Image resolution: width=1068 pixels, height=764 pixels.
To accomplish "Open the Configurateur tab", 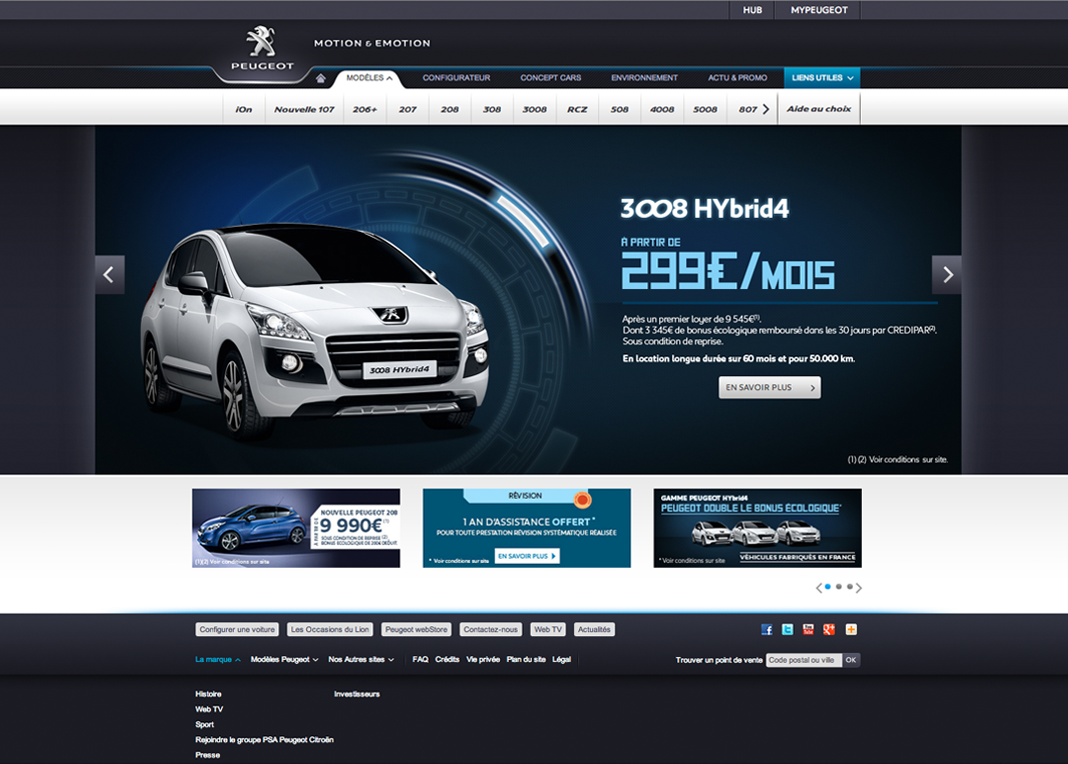I will (456, 78).
